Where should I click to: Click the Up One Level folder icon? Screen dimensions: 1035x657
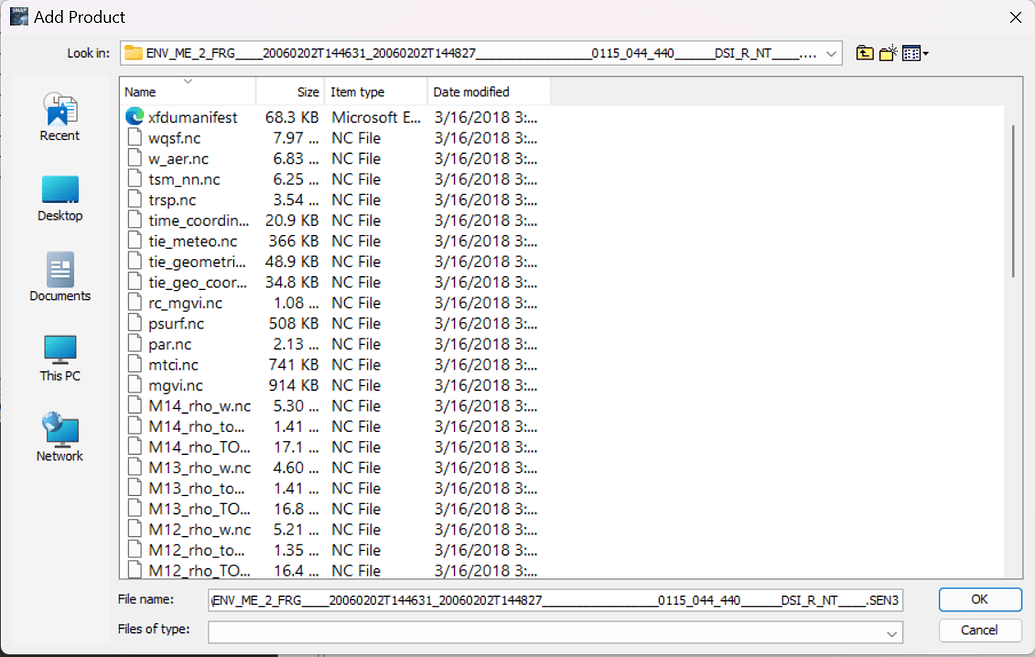(x=865, y=53)
